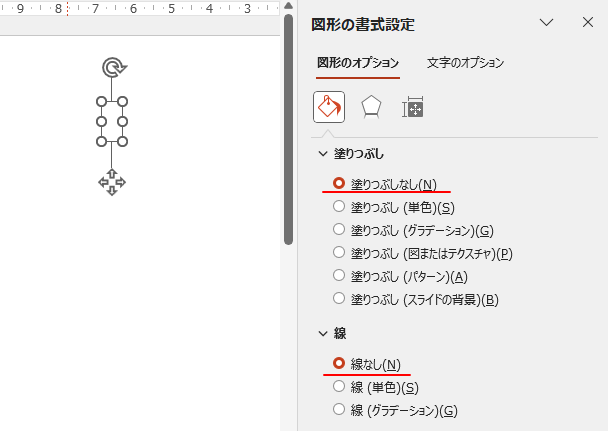Switch to 文字のオプション tab
The height and width of the screenshot is (431, 608).
[x=465, y=63]
